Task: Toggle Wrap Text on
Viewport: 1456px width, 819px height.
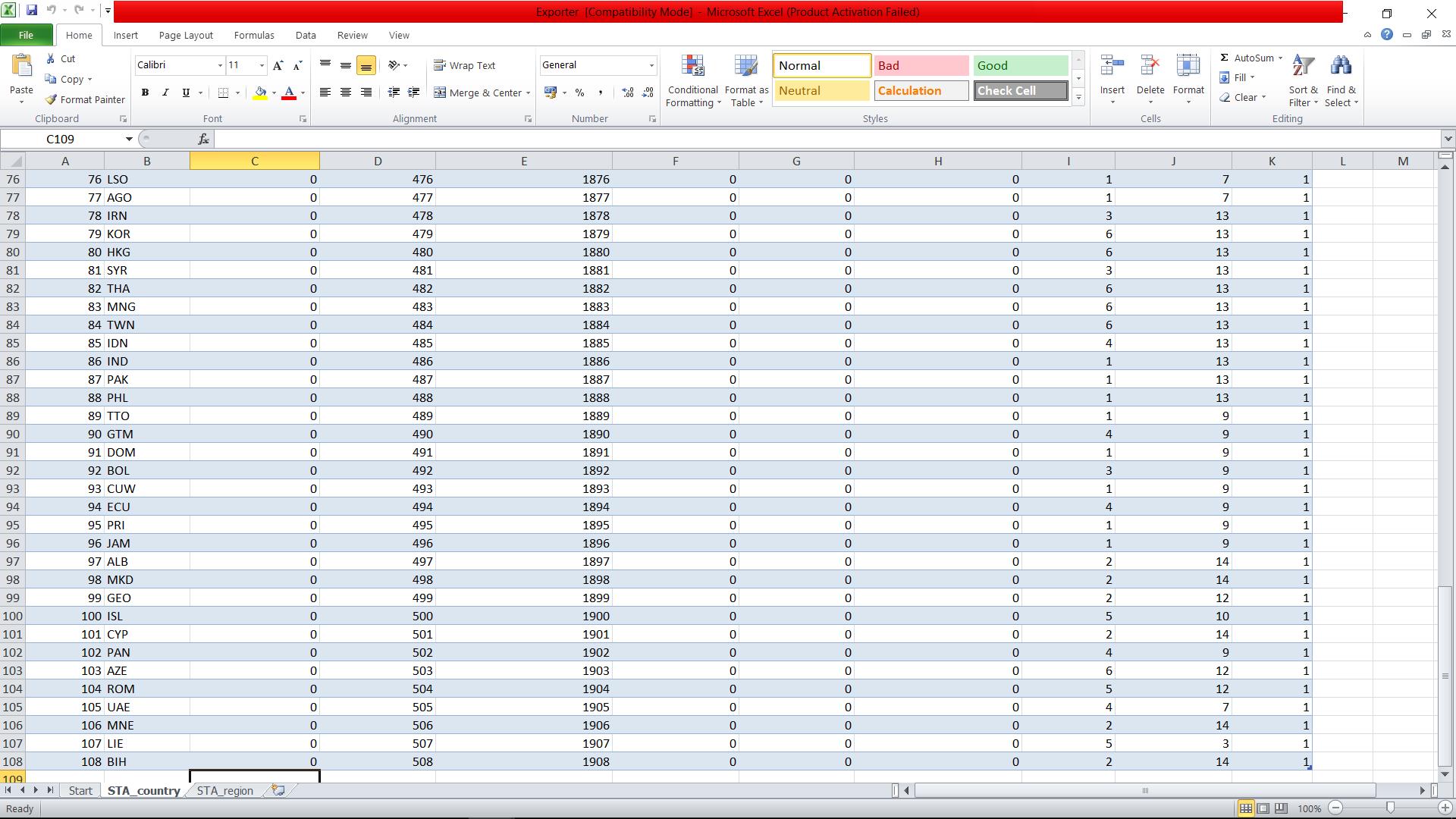Action: click(x=464, y=65)
